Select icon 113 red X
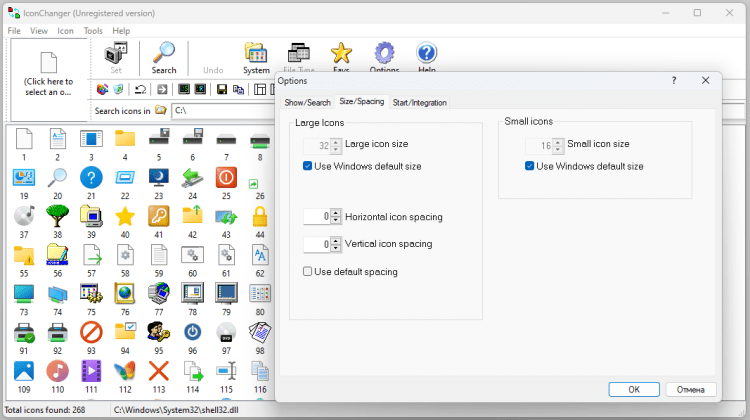This screenshot has width=750, height=420. click(159, 371)
